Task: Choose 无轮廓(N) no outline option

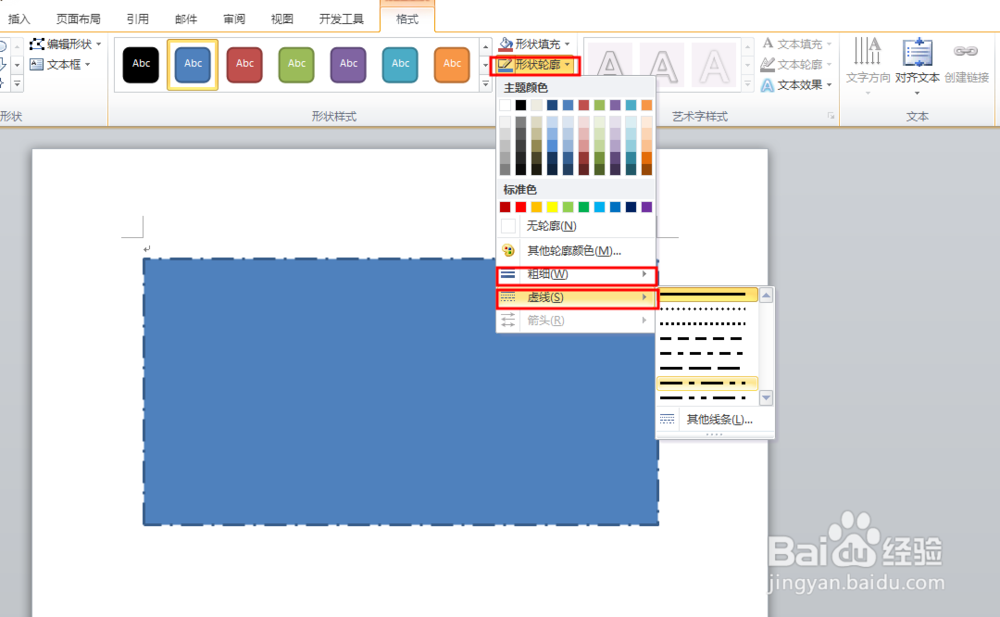Action: coord(576,226)
